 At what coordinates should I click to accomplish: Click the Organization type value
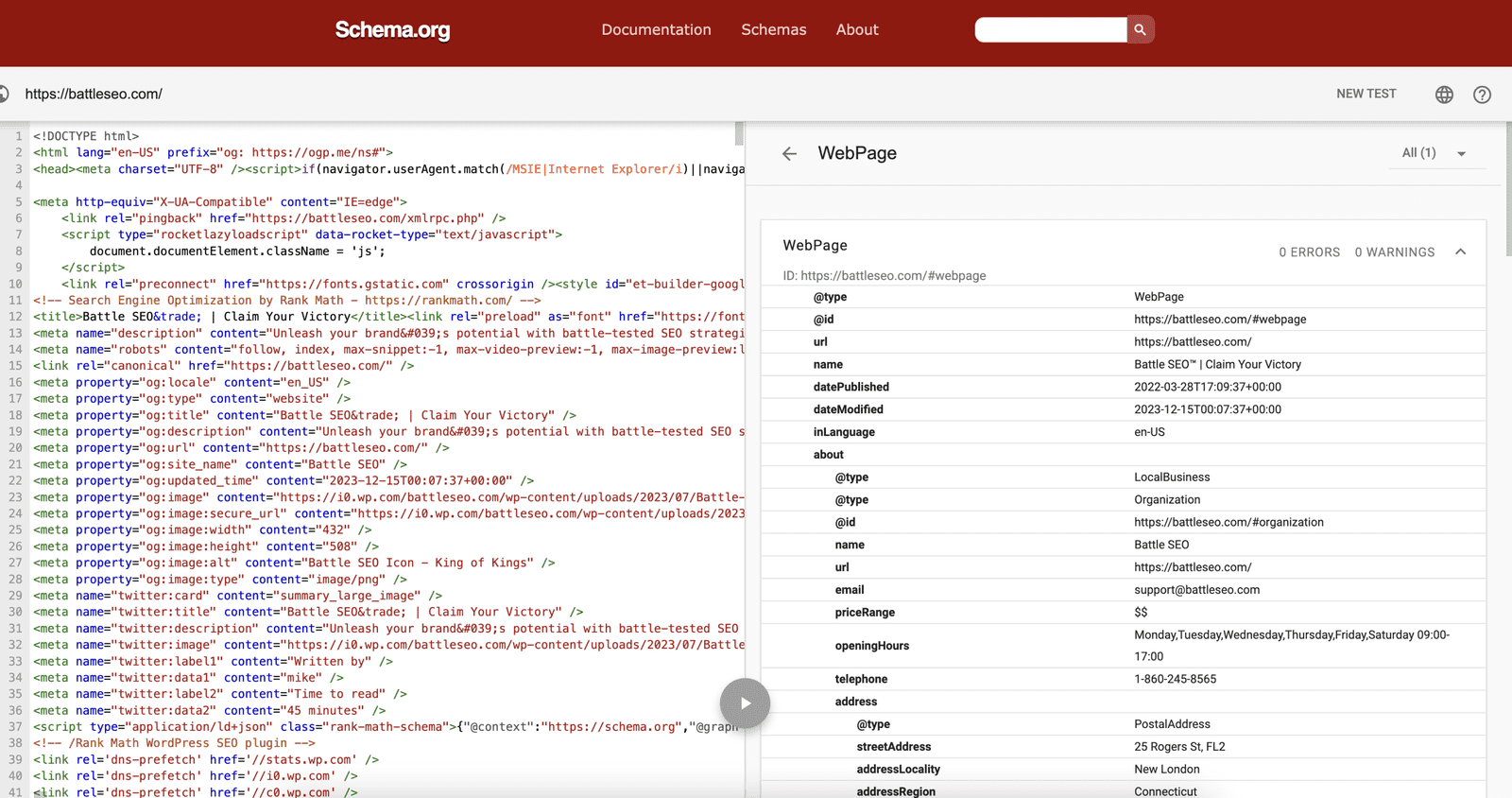[1167, 500]
